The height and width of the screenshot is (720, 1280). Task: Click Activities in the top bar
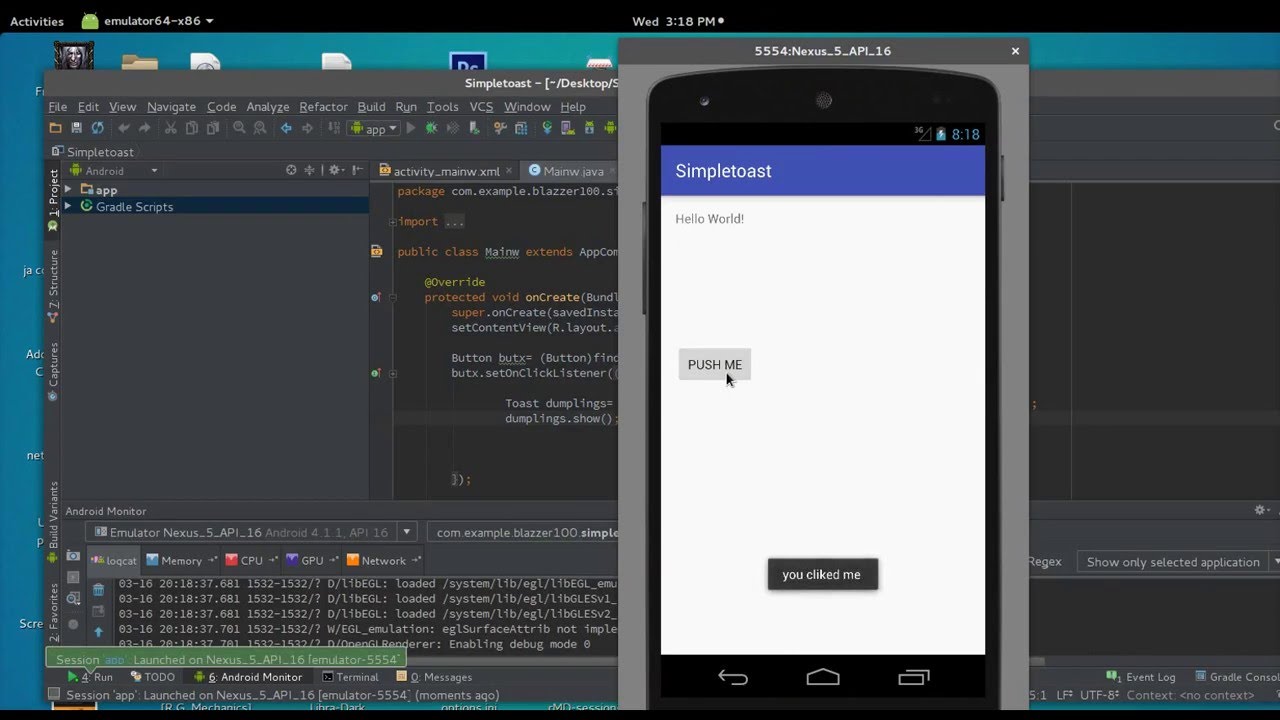coord(37,21)
